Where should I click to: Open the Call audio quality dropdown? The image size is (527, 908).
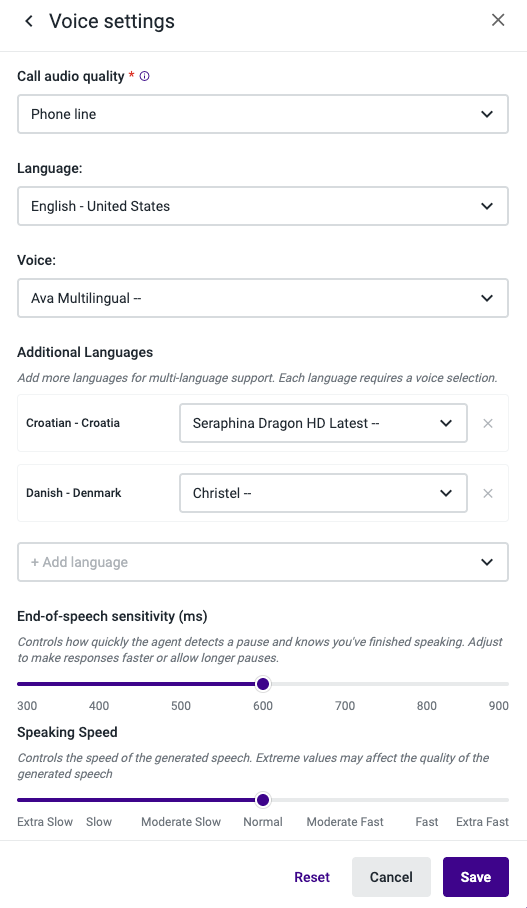(263, 114)
